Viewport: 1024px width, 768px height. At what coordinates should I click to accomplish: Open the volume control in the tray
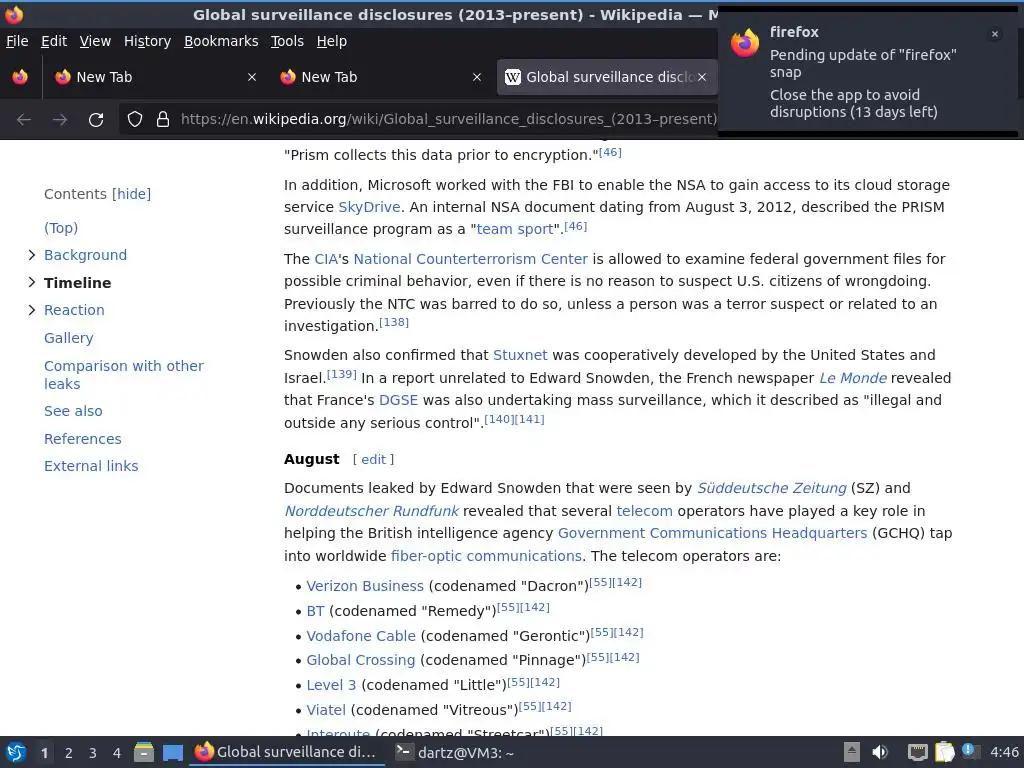pos(880,752)
